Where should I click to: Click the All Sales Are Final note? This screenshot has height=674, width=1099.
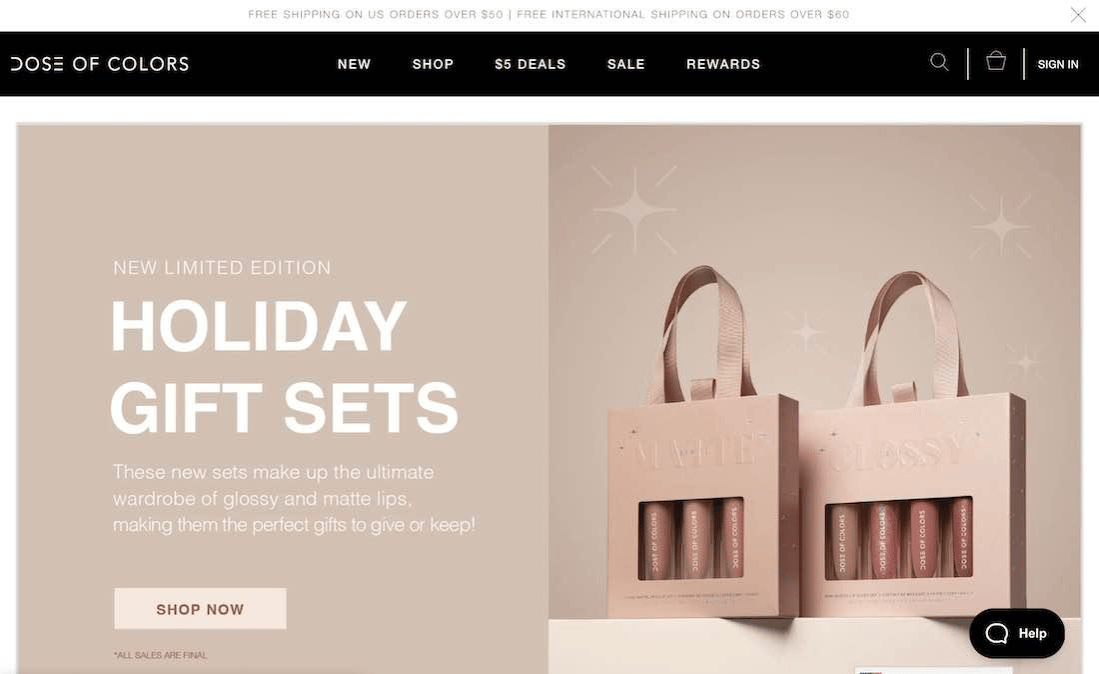click(x=161, y=655)
